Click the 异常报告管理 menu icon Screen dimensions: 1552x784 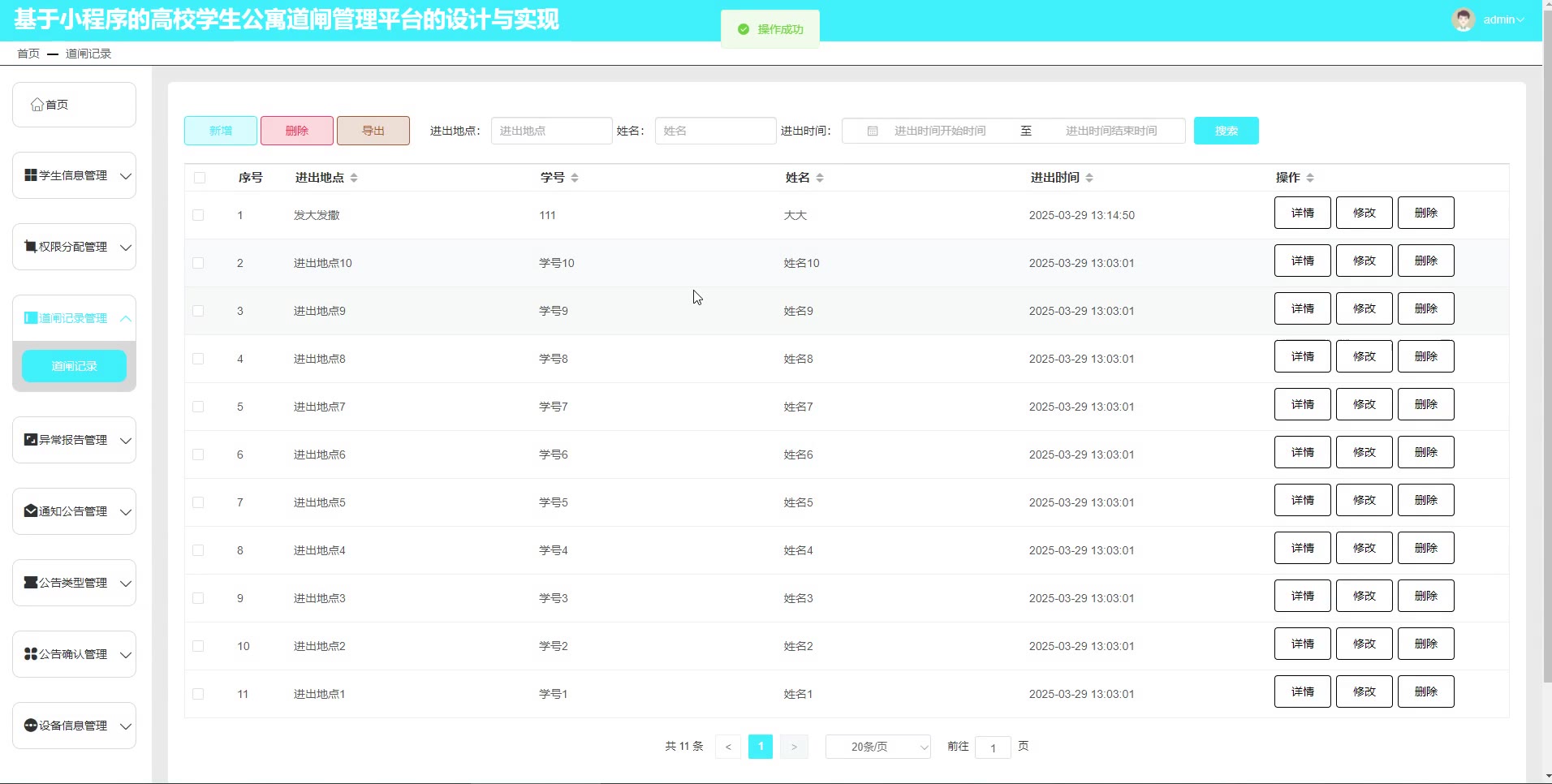[x=31, y=440]
